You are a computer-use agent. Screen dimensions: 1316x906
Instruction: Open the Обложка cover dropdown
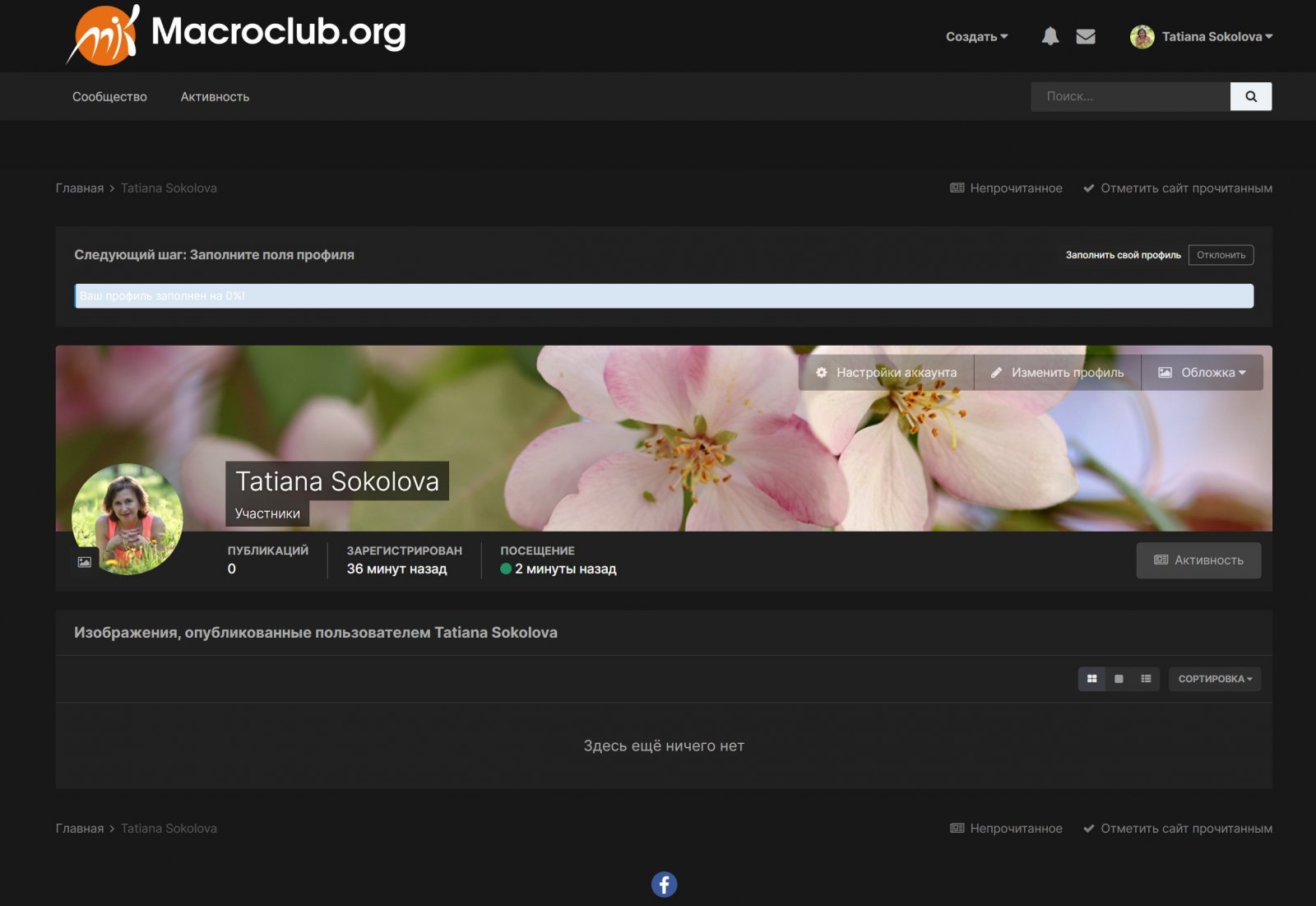click(1202, 373)
